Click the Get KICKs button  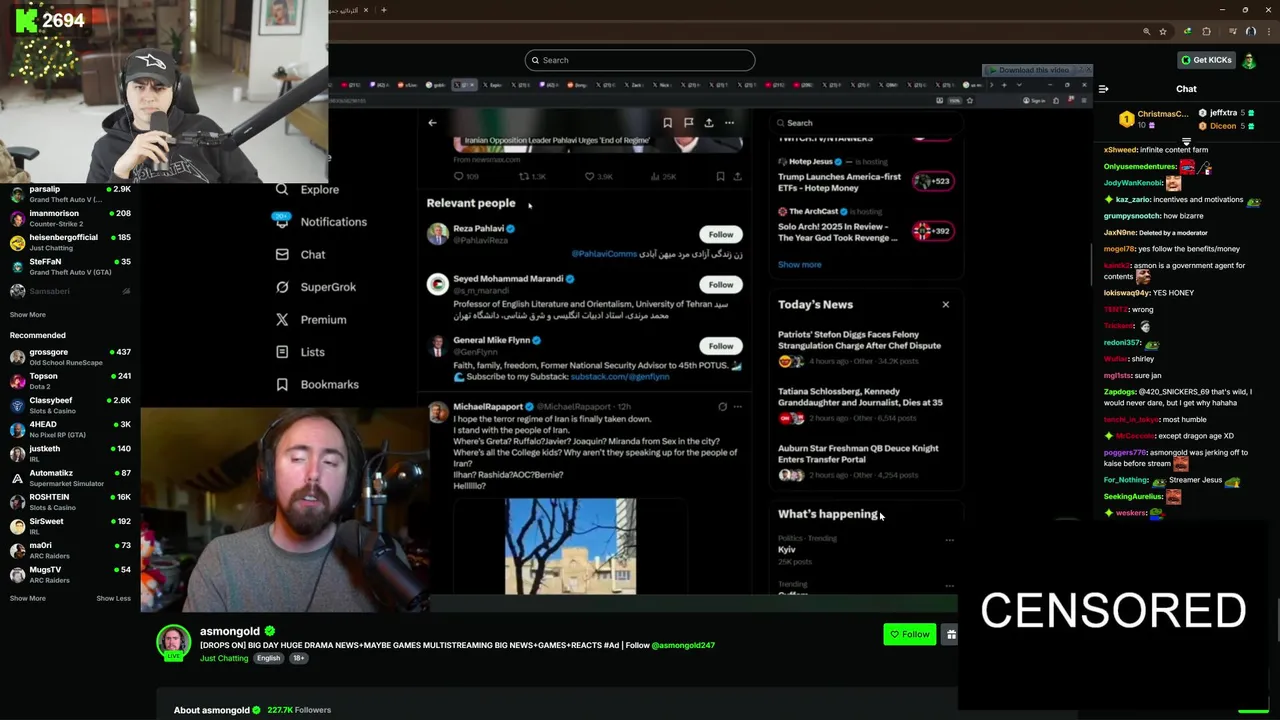pos(1206,60)
